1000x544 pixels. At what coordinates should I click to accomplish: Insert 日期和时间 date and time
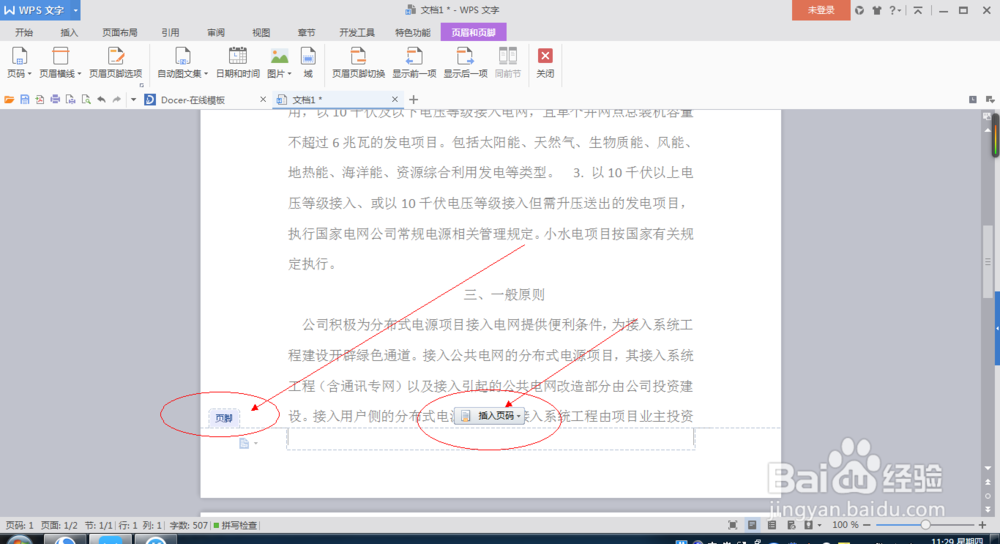(x=238, y=62)
